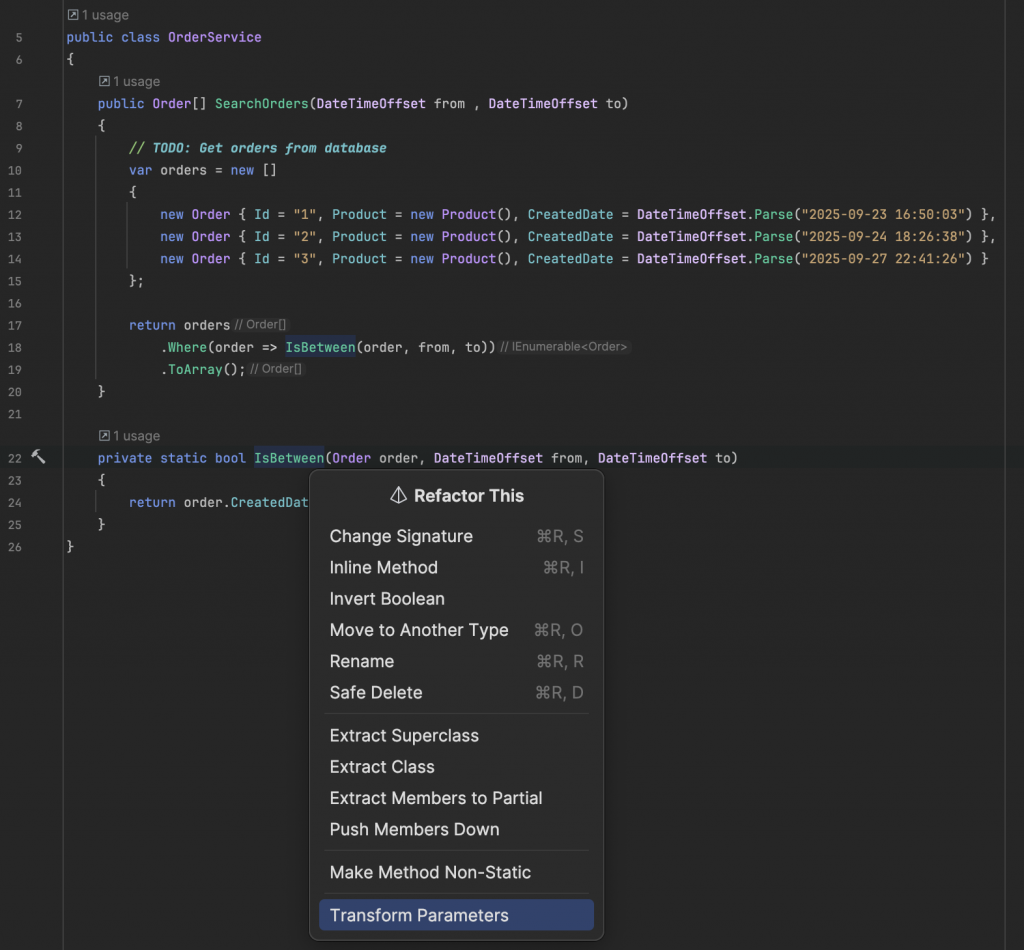Viewport: 1024px width, 950px height.
Task: Click the hammer quick-action icon on line 22
Action: (x=39, y=457)
